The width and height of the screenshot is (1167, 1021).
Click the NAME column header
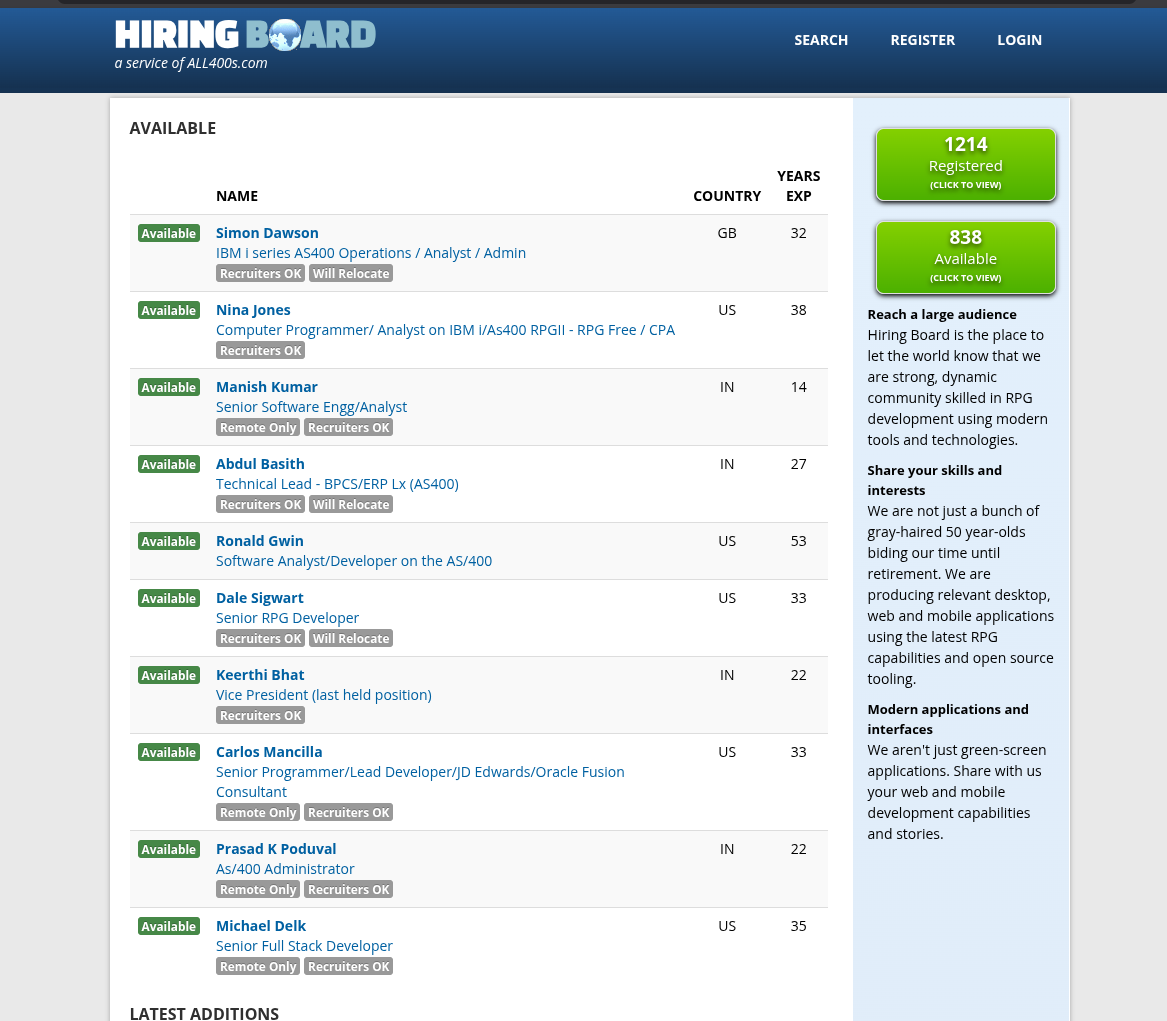237,196
